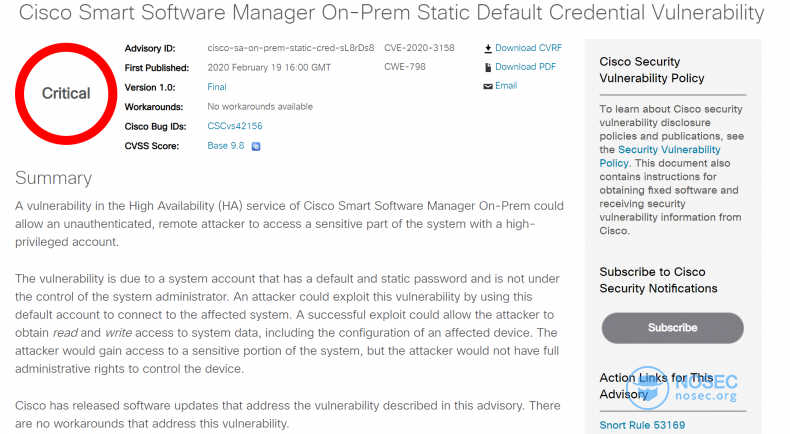This screenshot has width=790, height=434.
Task: Click the NOSEC watermark logo
Action: (x=682, y=388)
